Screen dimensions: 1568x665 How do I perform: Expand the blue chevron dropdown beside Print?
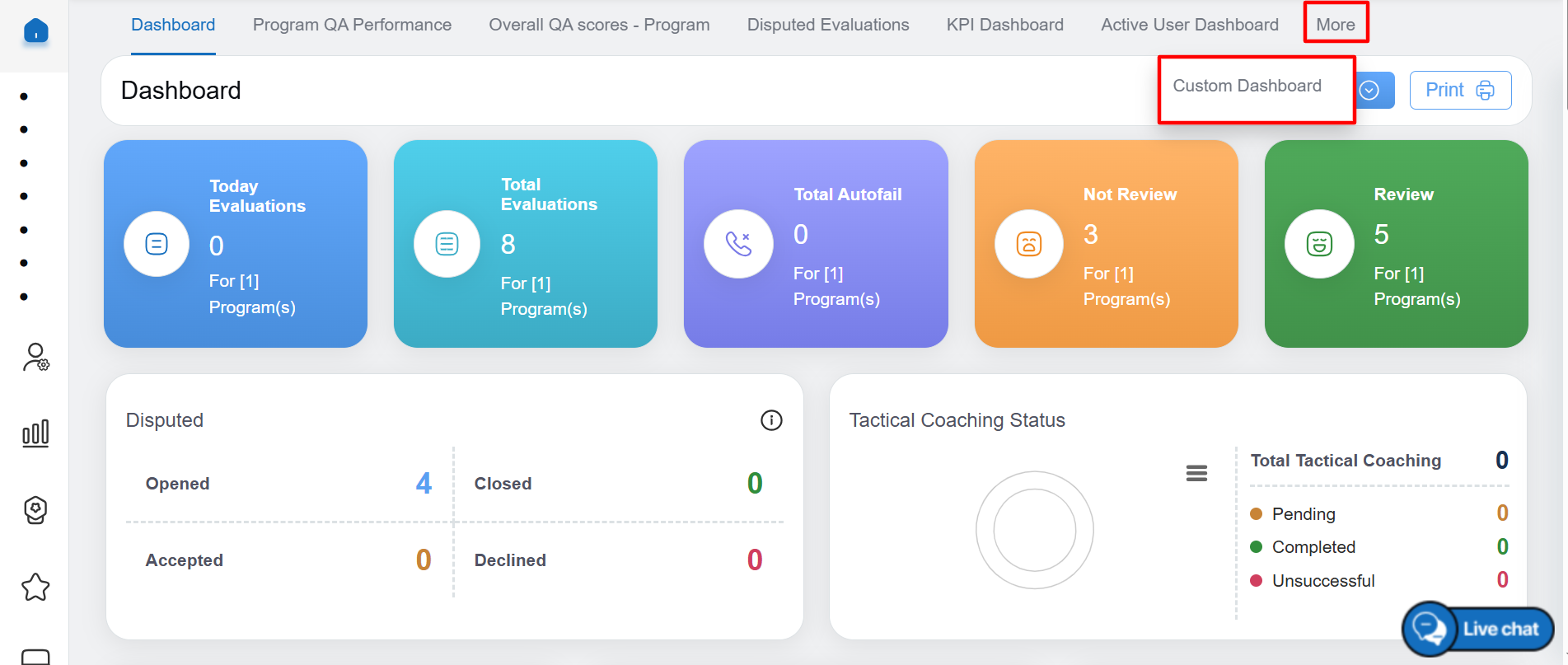tap(1372, 91)
